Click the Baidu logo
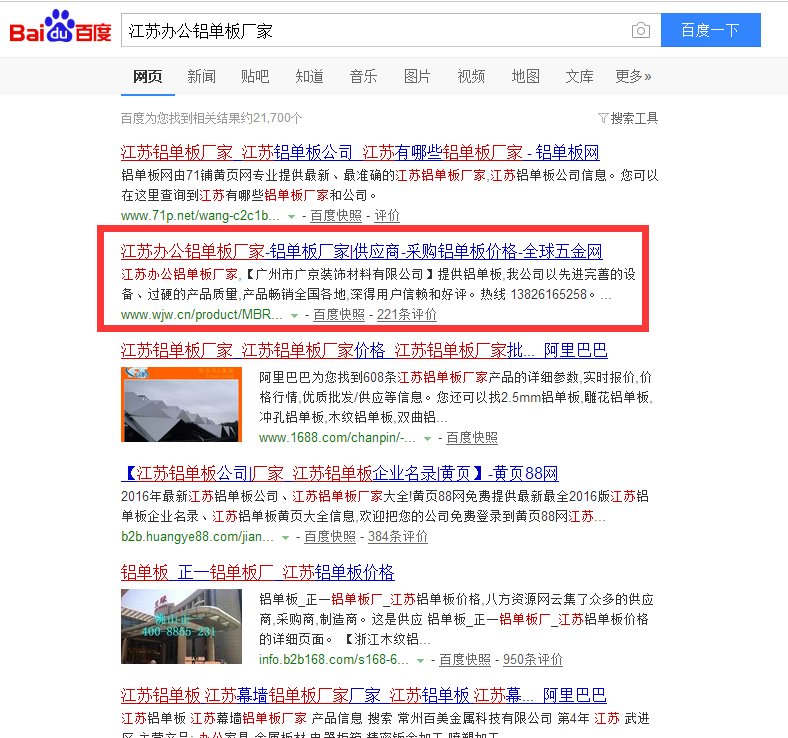The width and height of the screenshot is (788, 738). click(x=60, y=28)
